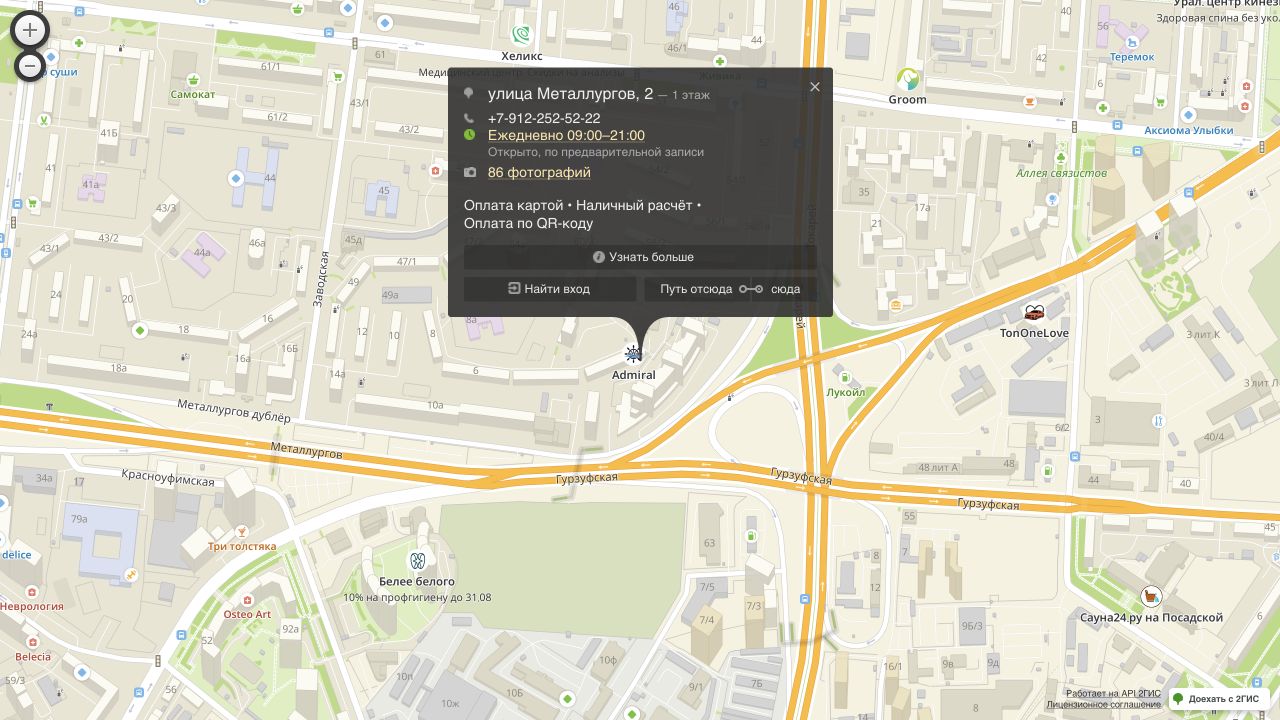This screenshot has height=720, width=1280.
Task: Open the 86 фотографий link
Action: (539, 173)
